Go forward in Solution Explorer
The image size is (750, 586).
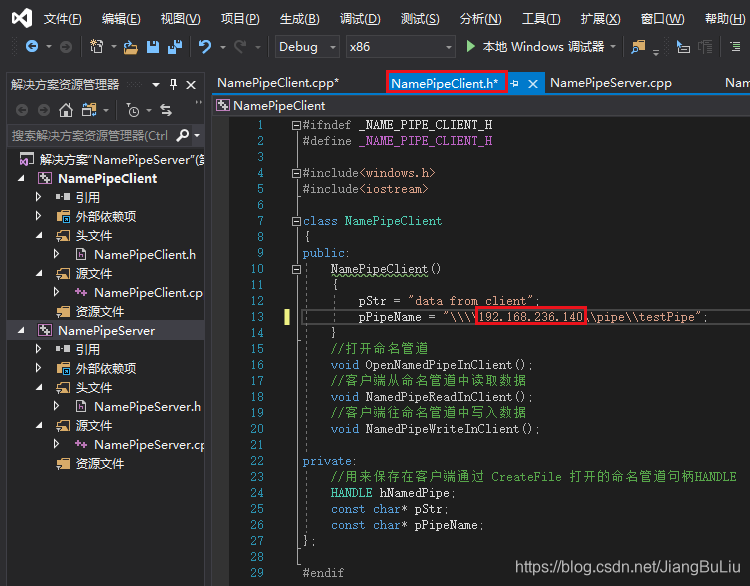coord(44,111)
